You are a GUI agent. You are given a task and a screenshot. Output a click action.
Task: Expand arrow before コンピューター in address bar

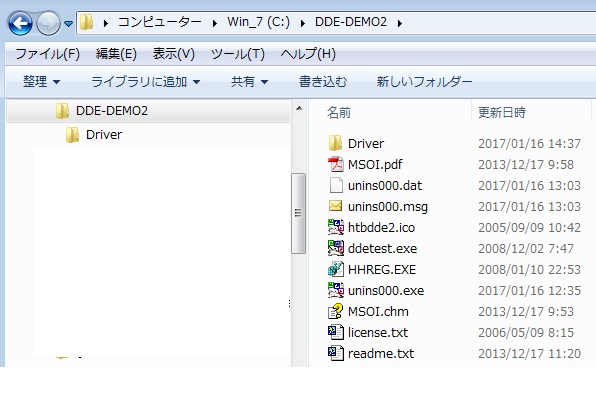pos(106,24)
